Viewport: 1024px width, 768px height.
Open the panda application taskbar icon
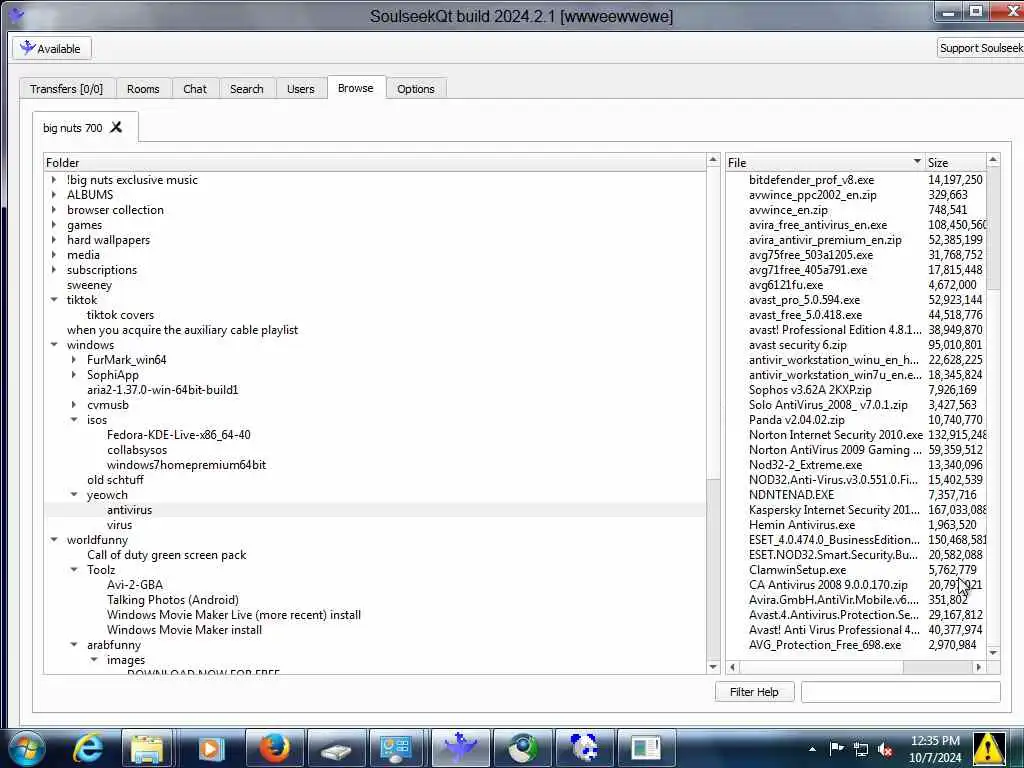pyautogui.click(x=583, y=748)
